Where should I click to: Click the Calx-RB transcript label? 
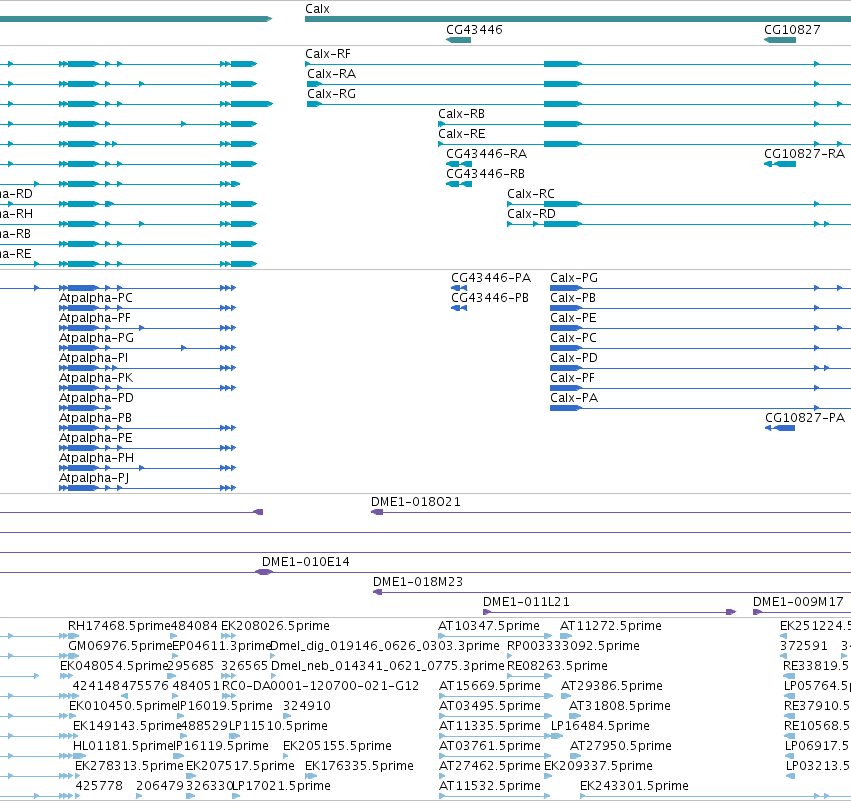pyautogui.click(x=461, y=114)
